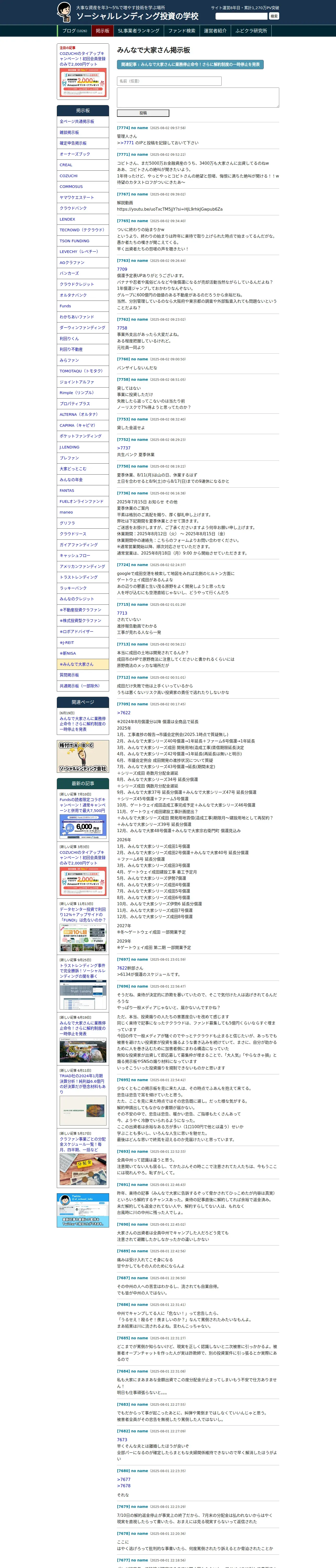Open 関連ページ みんなで大家さんに業務停止命令 link
The height and width of the screenshot is (1568, 336).
pyautogui.click(x=82, y=724)
